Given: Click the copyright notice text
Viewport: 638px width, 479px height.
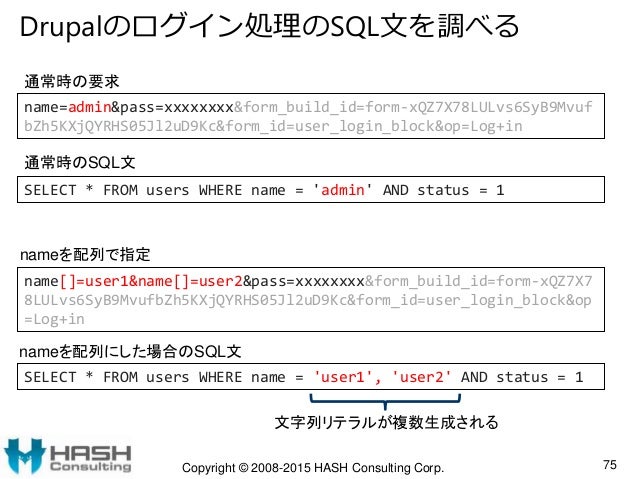Looking at the screenshot, I should coord(313,468).
